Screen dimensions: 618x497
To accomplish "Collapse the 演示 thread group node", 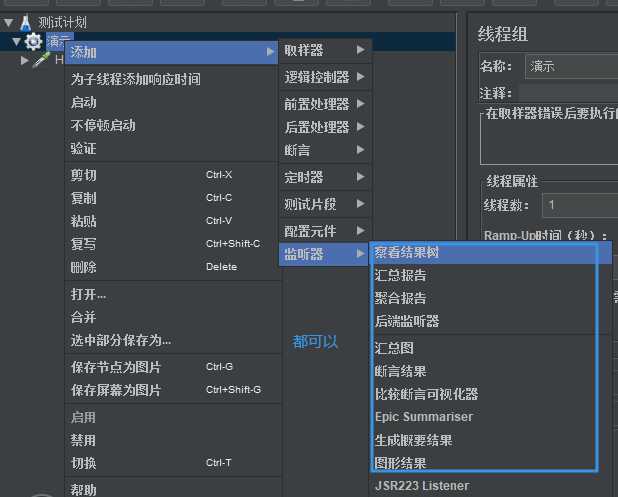I will pyautogui.click(x=16, y=41).
